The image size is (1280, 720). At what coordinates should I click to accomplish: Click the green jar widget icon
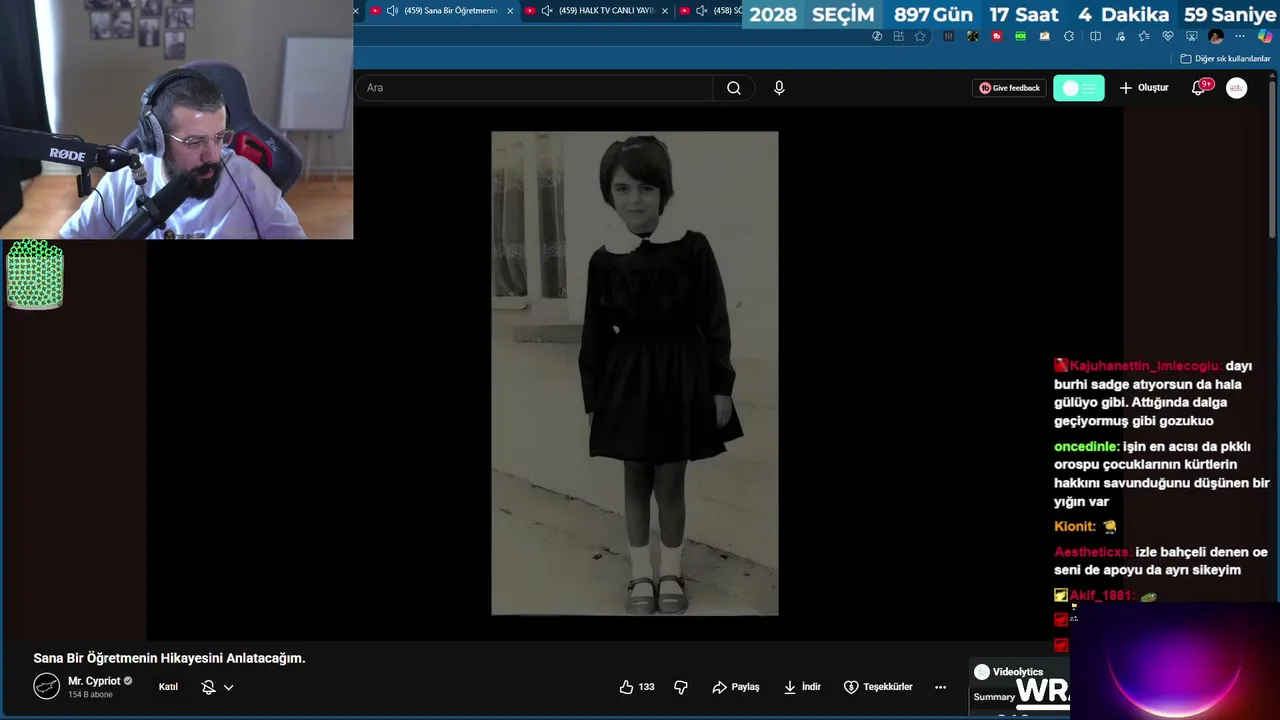(x=35, y=274)
